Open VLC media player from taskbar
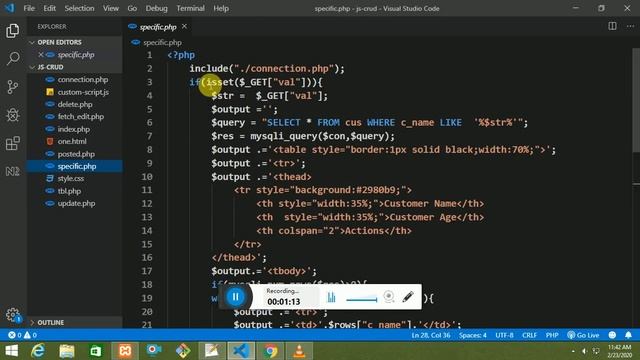Image resolution: width=640 pixels, height=360 pixels. [x=299, y=351]
